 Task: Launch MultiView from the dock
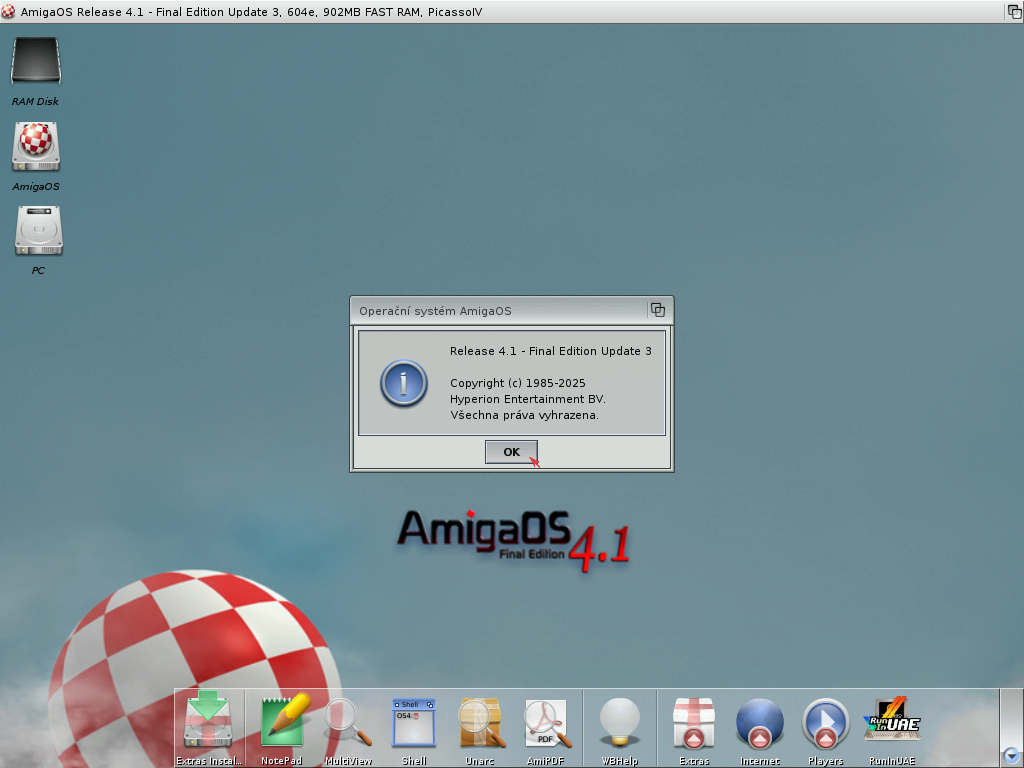[348, 721]
